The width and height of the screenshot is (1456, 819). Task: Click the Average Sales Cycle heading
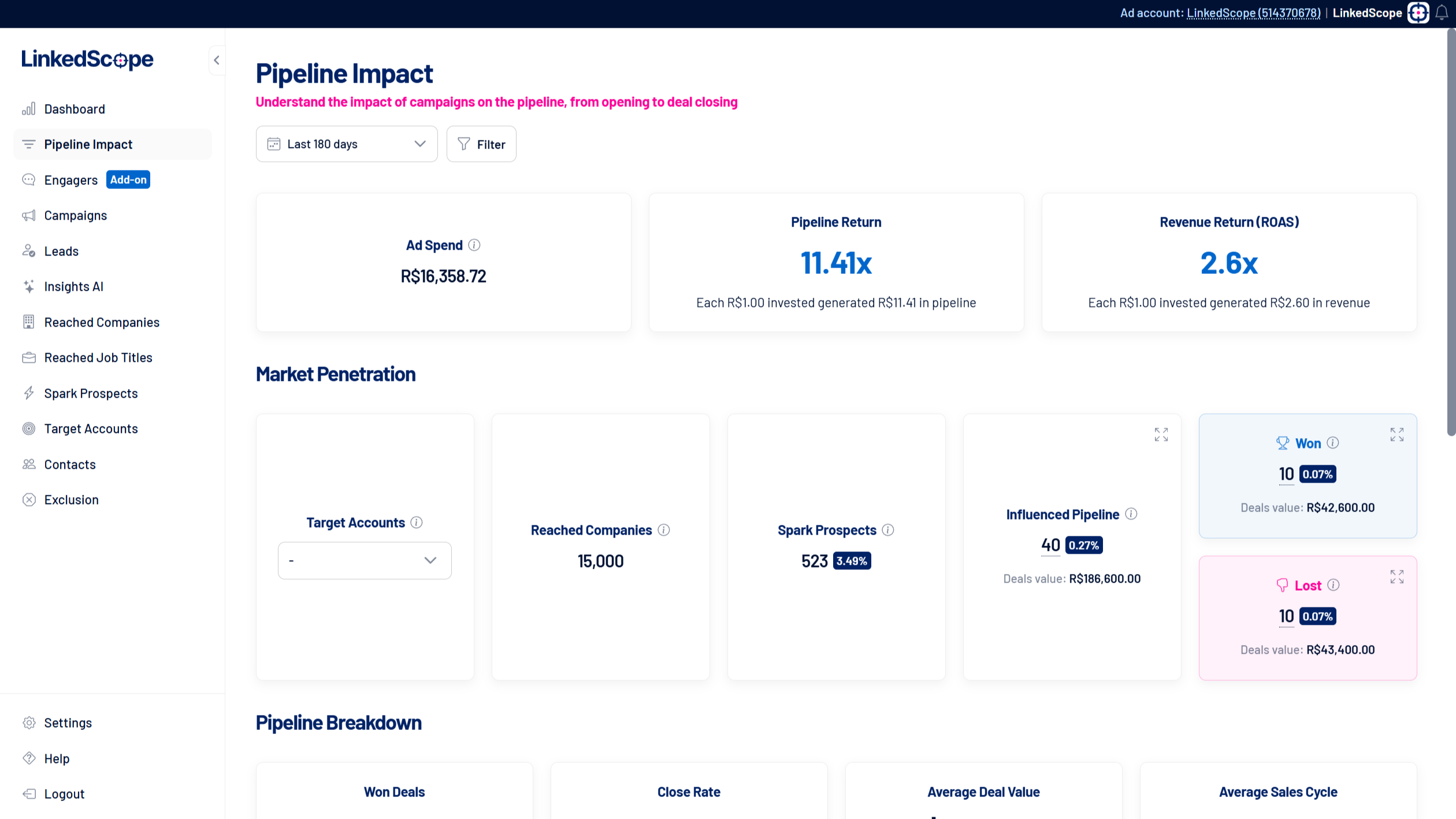point(1278,792)
